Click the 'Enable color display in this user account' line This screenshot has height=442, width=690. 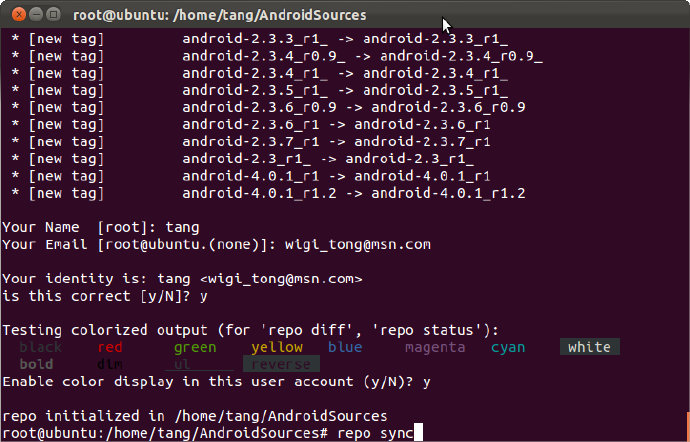pos(216,382)
